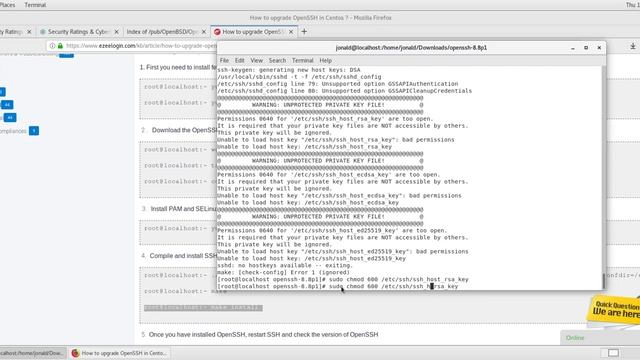Click the step 5 restart SSH text
The width and height of the screenshot is (640, 360).
263,334
